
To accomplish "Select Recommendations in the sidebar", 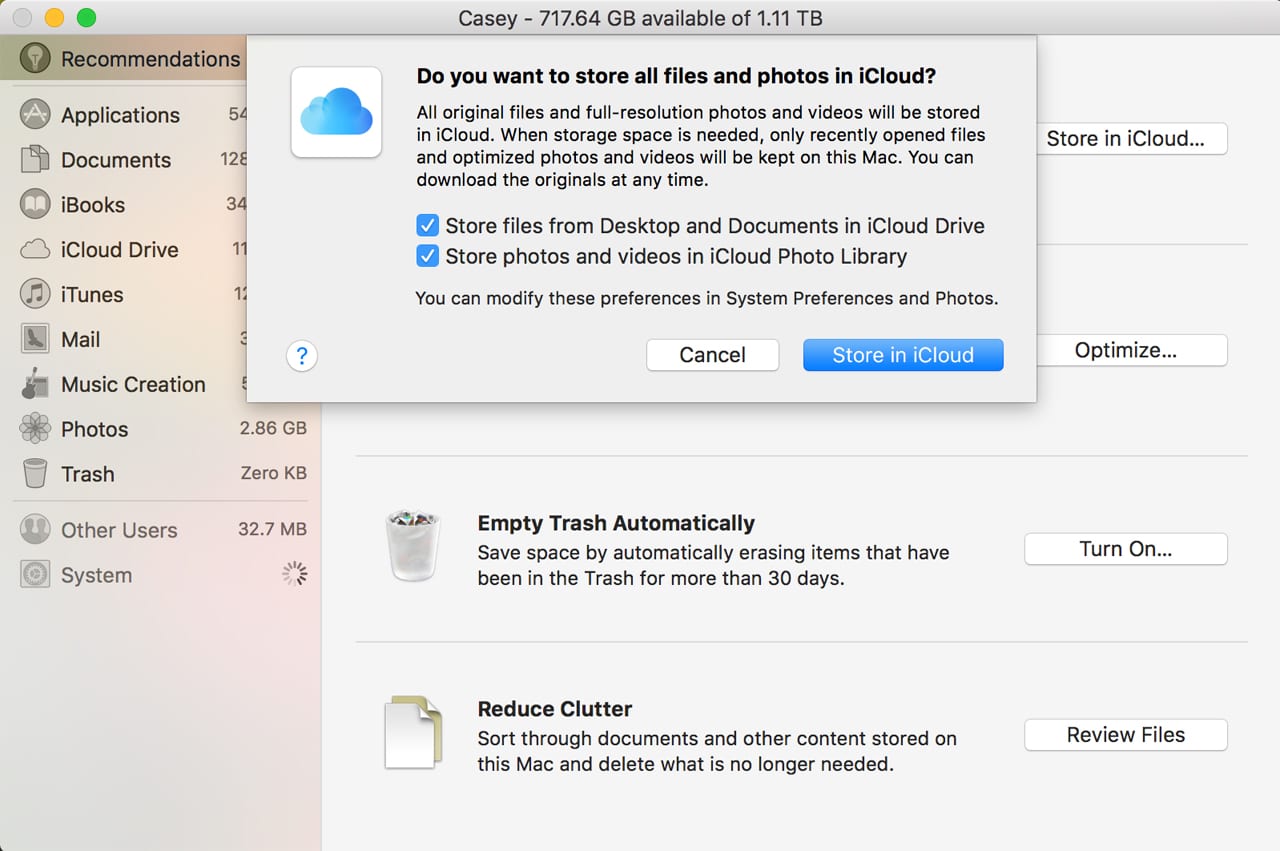I will coord(150,59).
